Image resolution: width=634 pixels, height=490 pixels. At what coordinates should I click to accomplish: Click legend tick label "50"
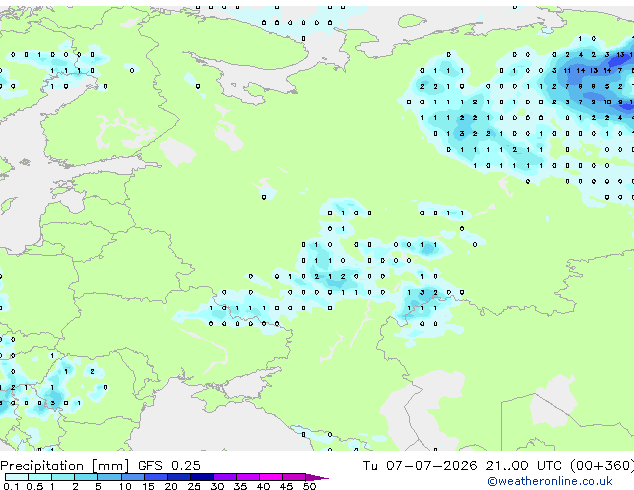tap(310, 486)
